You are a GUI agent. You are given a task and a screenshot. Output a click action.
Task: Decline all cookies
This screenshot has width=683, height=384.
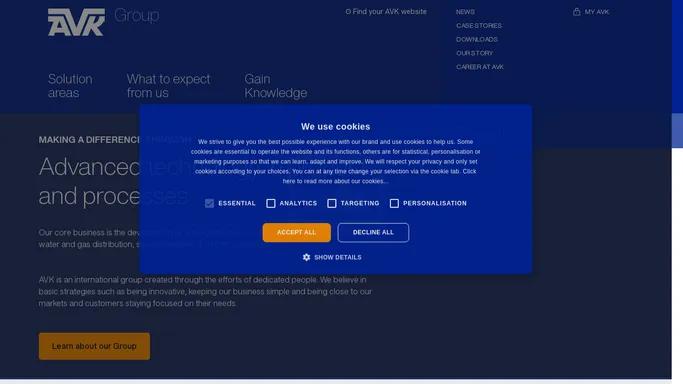(x=373, y=232)
